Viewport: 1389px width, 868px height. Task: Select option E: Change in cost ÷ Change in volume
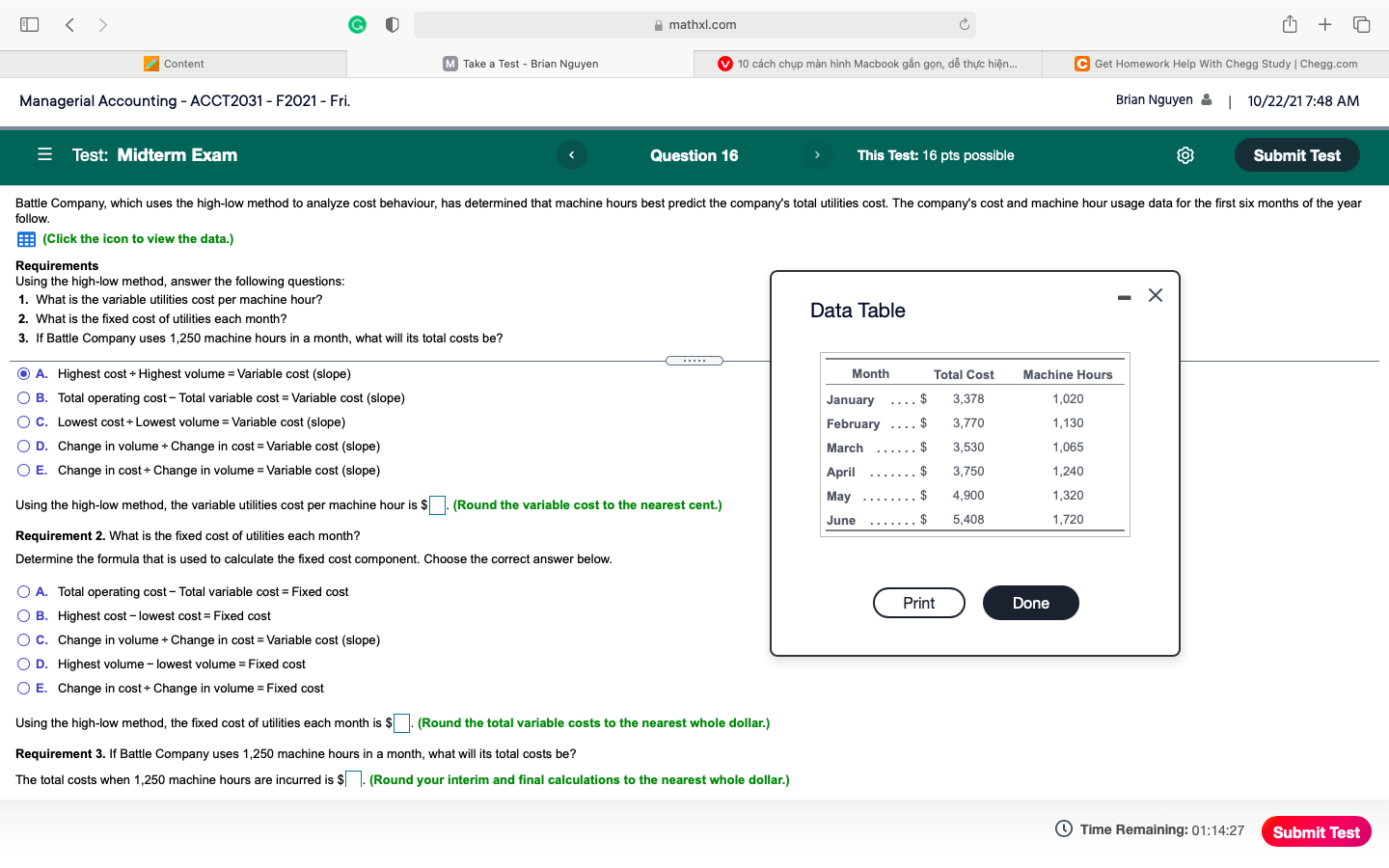(22, 470)
